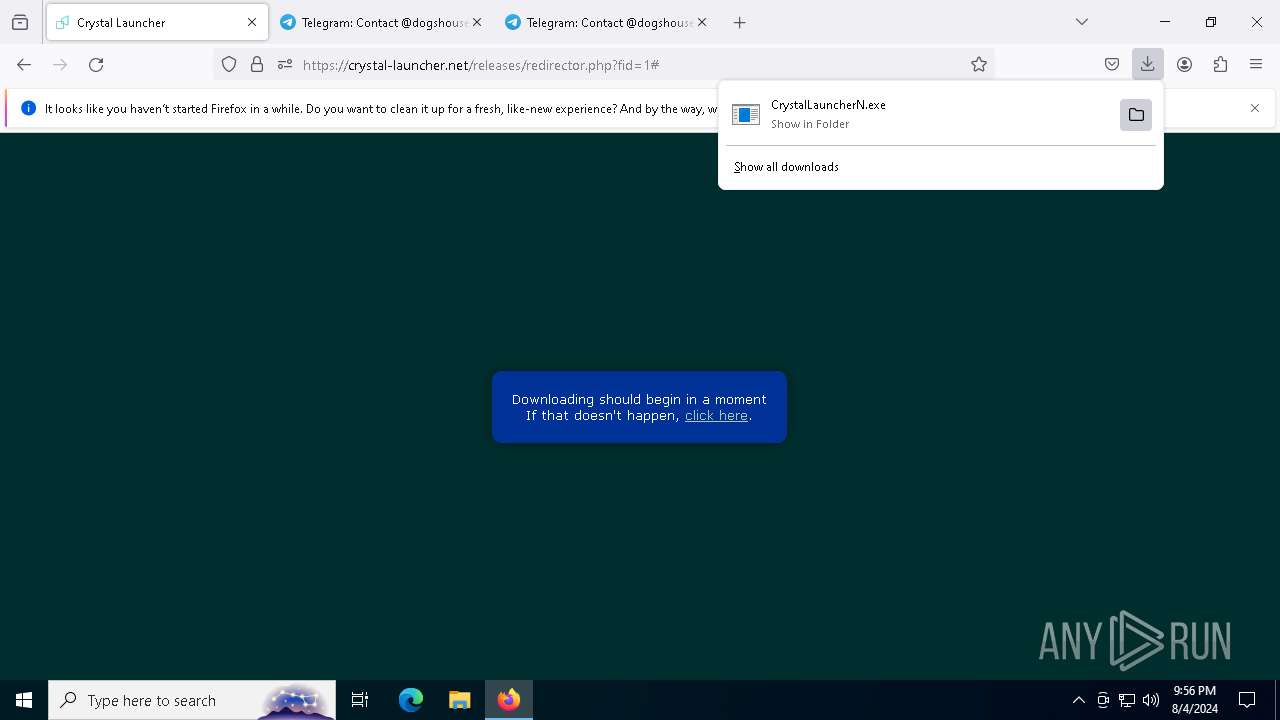
Task: Dismiss the Firefox refresh notification bar
Action: 1255,108
